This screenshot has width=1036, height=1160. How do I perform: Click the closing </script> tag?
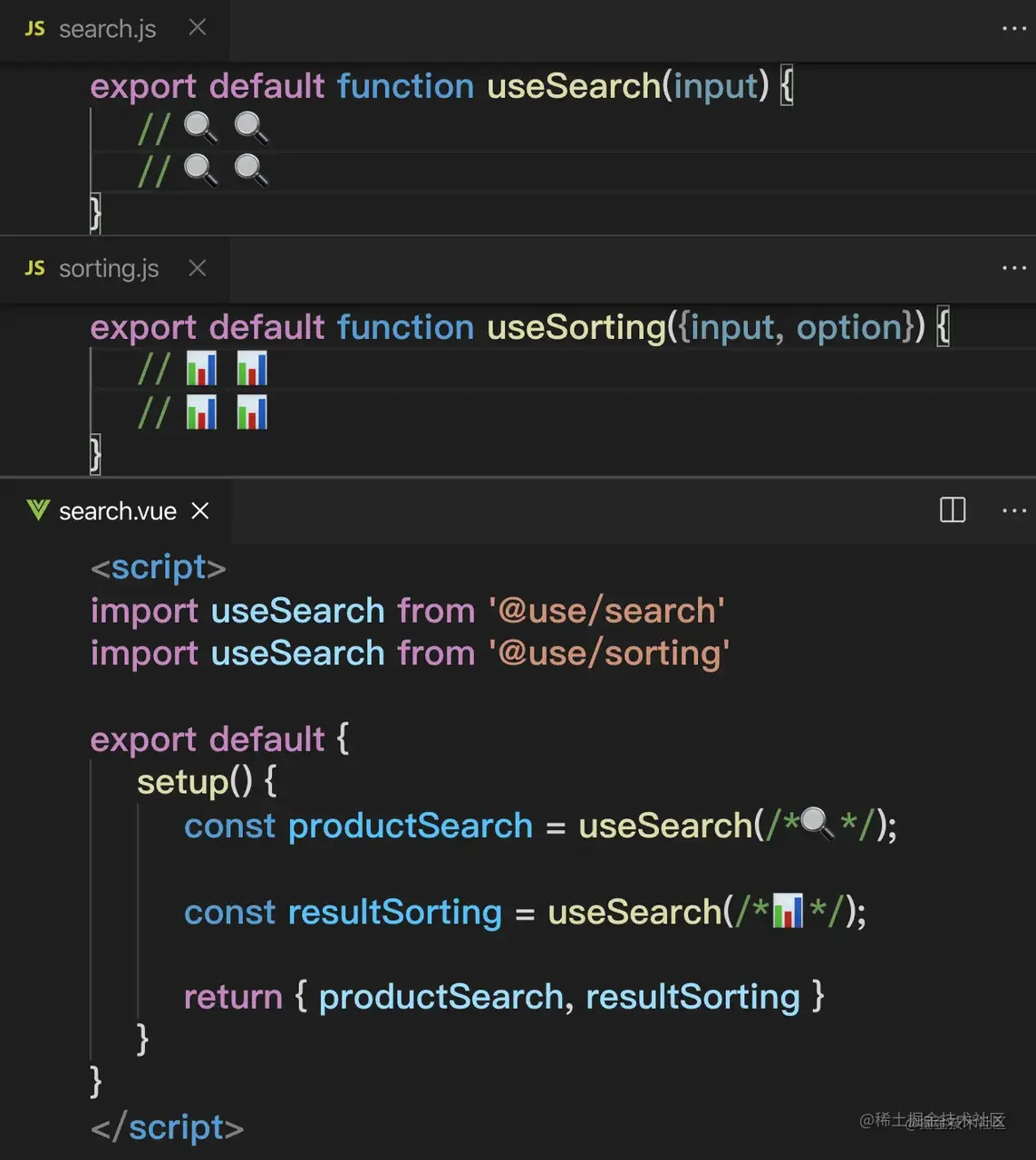(x=168, y=1128)
